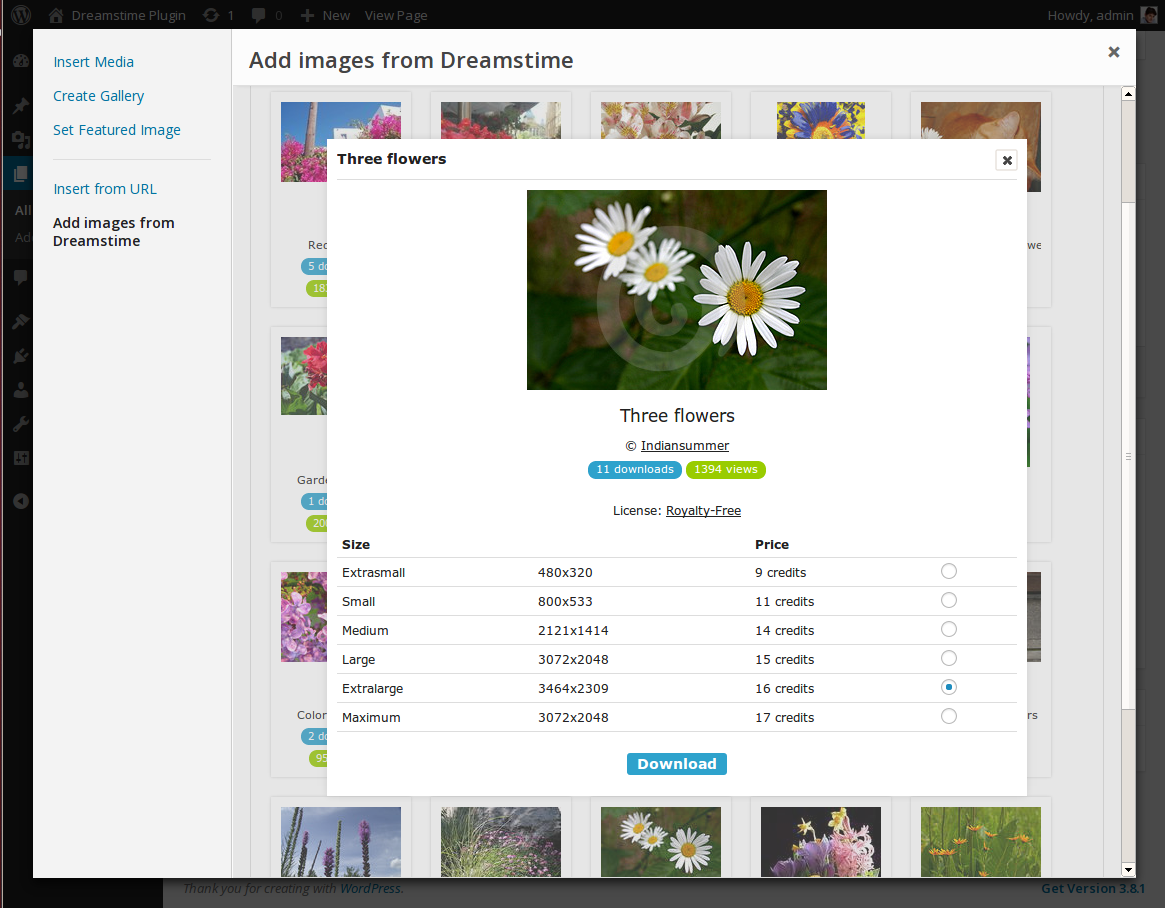Viewport: 1165px width, 908px height.
Task: Expand the New content menu
Action: pyautogui.click(x=325, y=15)
